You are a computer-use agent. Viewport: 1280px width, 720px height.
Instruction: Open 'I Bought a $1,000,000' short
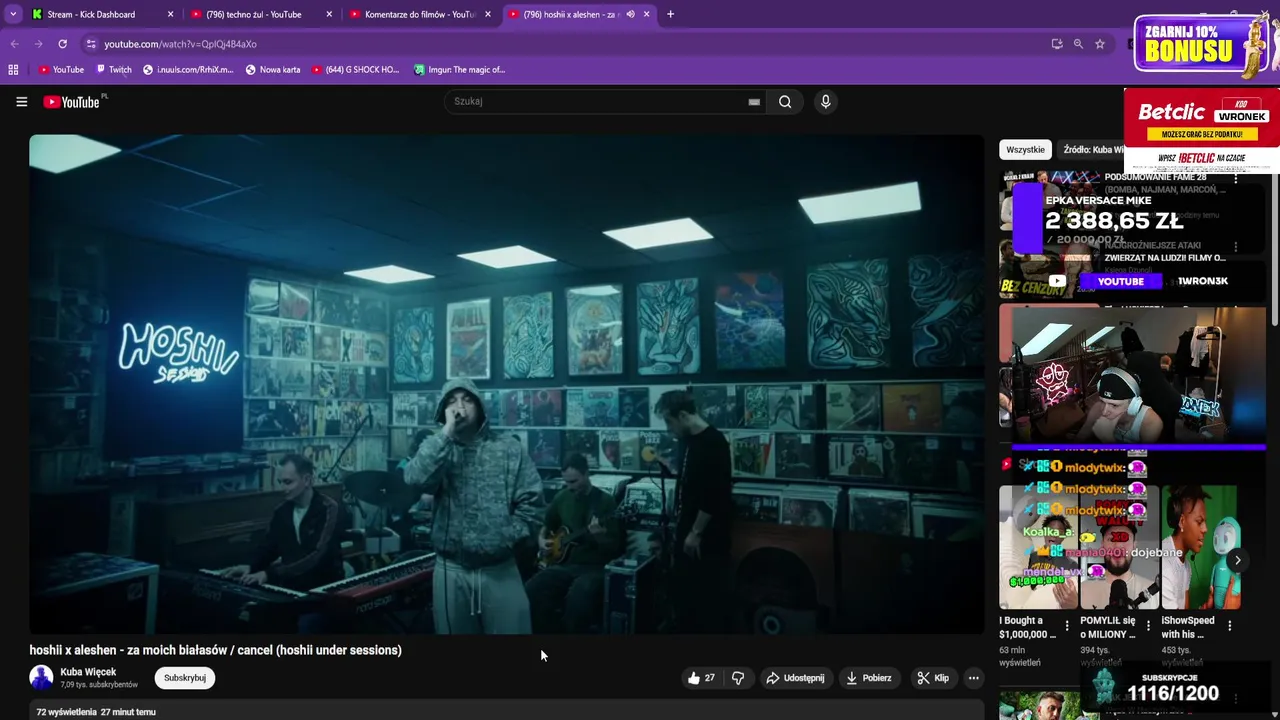tap(1038, 548)
